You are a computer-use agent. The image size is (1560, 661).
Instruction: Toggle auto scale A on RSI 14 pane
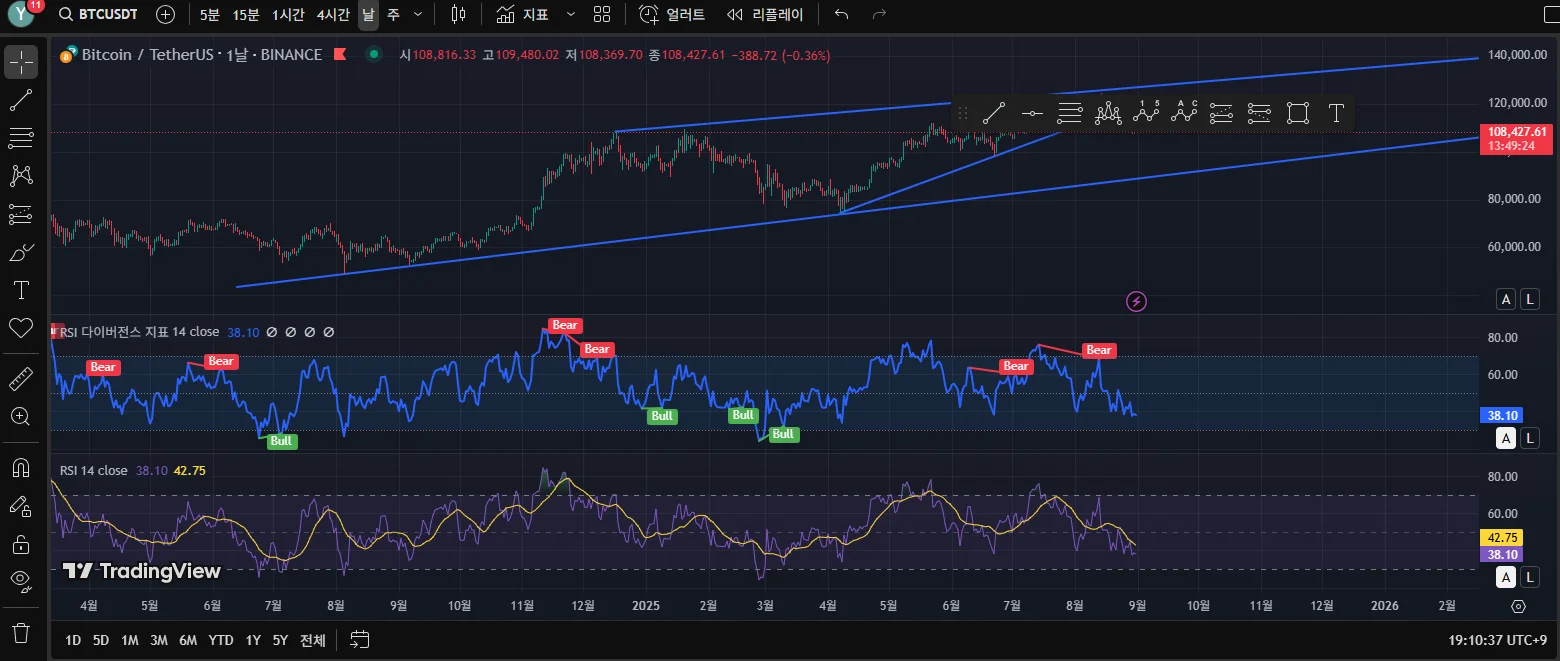(1506, 577)
